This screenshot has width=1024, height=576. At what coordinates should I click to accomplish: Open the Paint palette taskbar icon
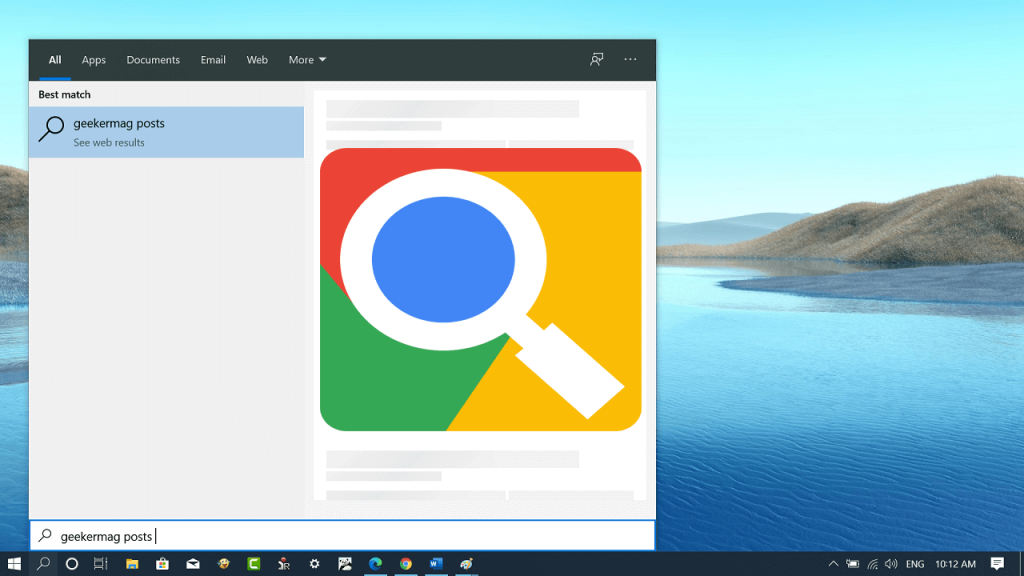click(x=466, y=564)
